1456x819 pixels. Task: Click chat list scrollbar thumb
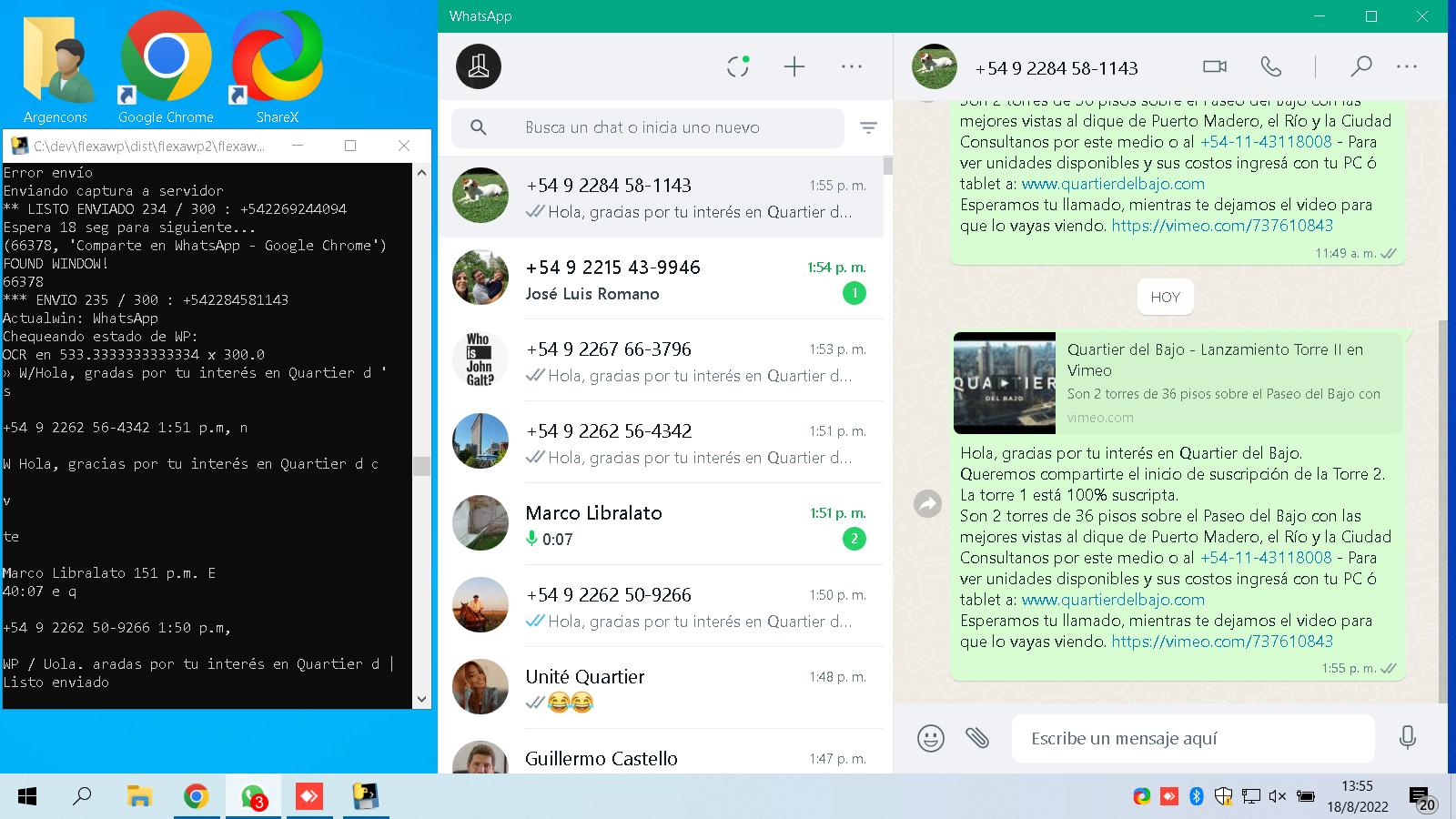[x=887, y=166]
